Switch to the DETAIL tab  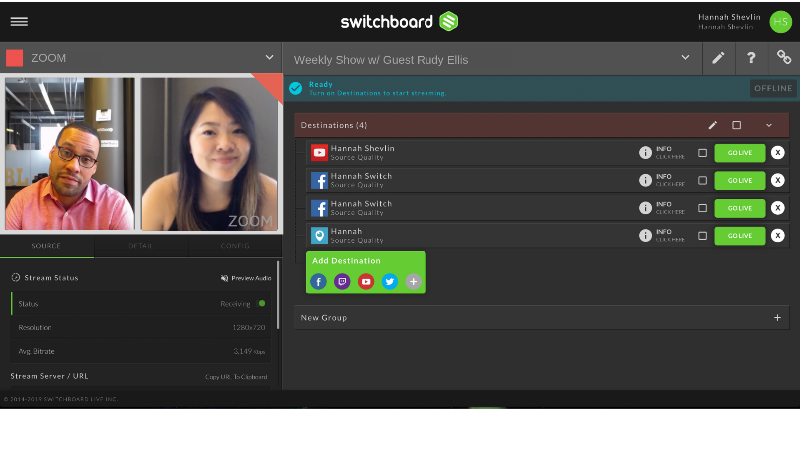pos(141,246)
